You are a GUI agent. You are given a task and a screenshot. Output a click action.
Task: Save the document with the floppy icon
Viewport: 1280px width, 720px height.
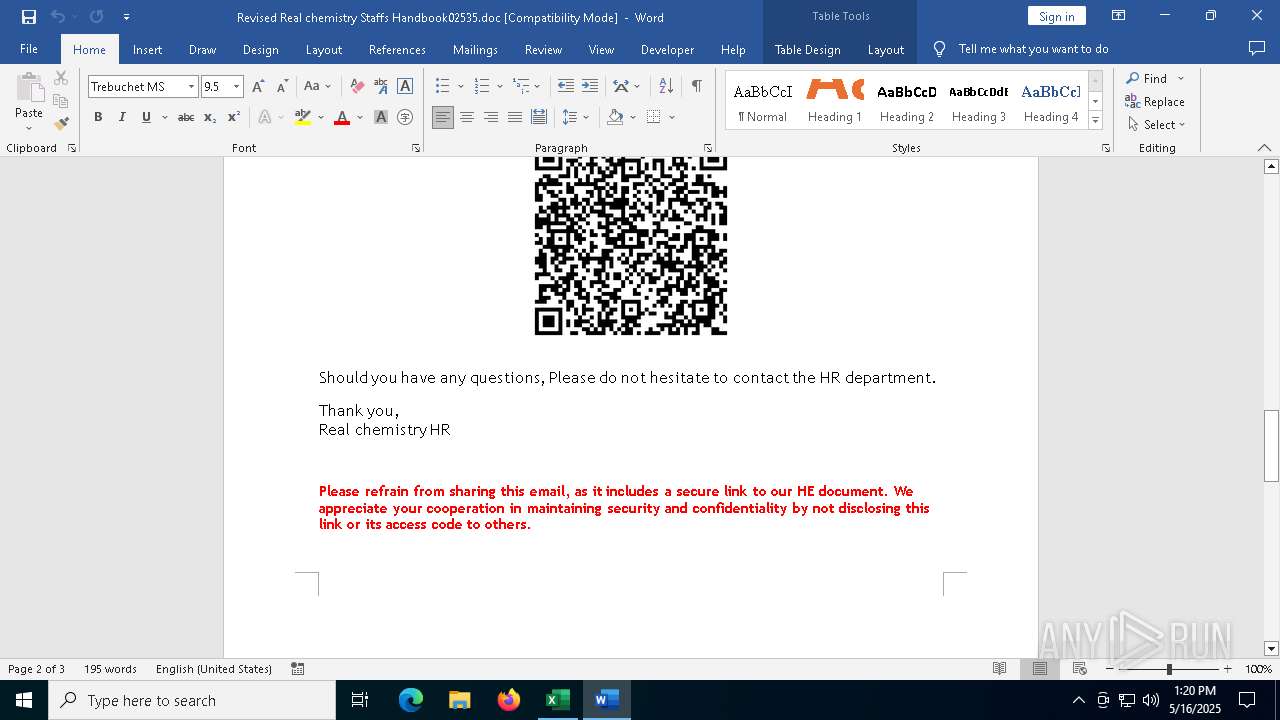pyautogui.click(x=29, y=17)
